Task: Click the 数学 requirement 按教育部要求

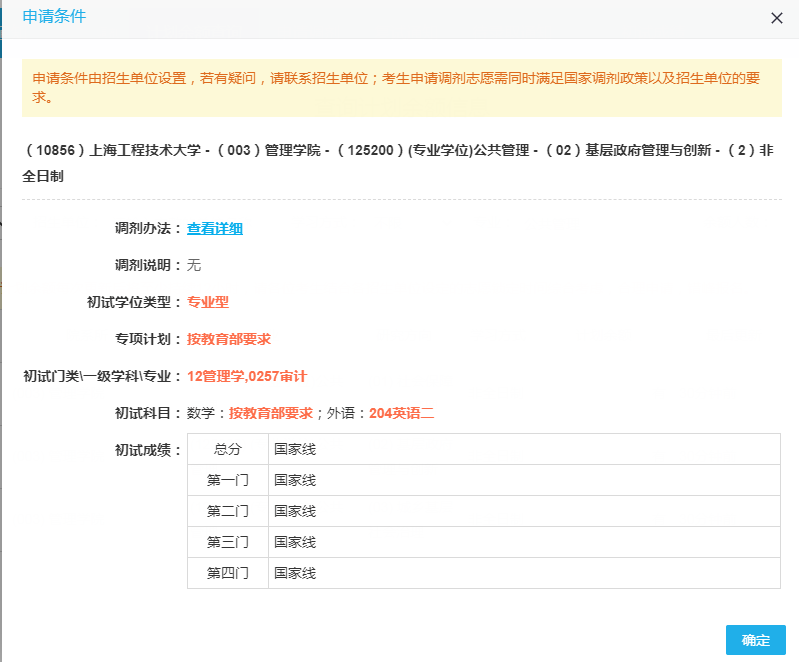Action: pyautogui.click(x=271, y=413)
